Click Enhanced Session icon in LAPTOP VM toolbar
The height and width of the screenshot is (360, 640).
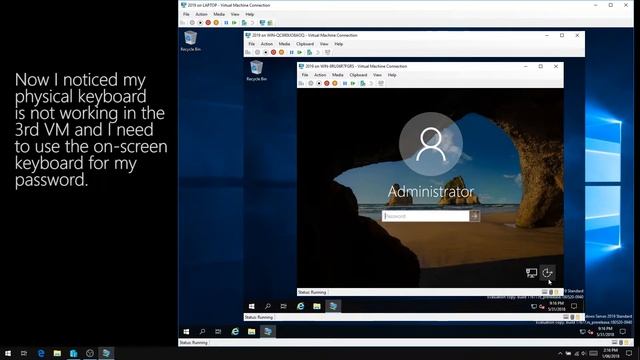coord(262,22)
